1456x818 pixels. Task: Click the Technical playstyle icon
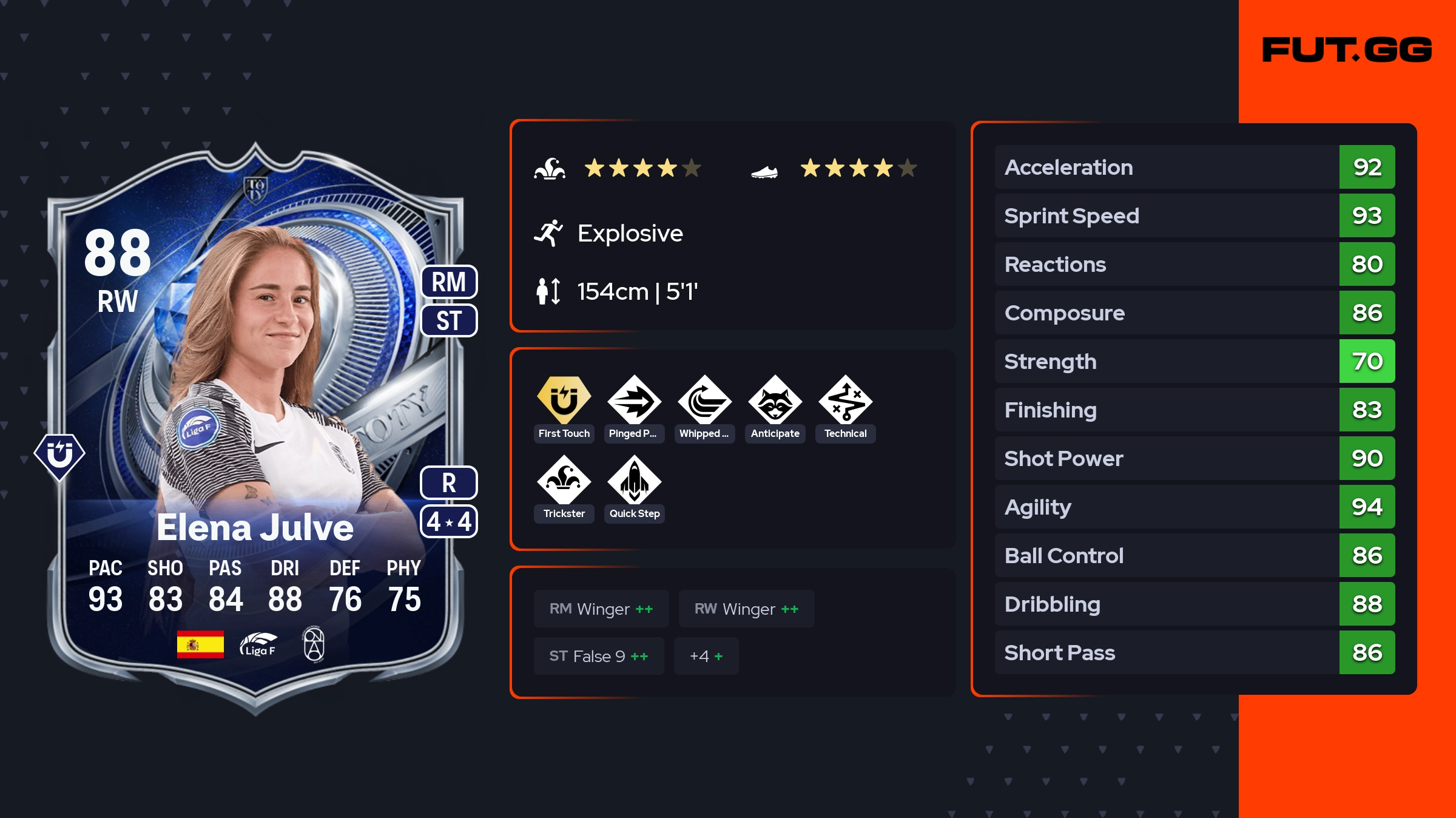845,400
